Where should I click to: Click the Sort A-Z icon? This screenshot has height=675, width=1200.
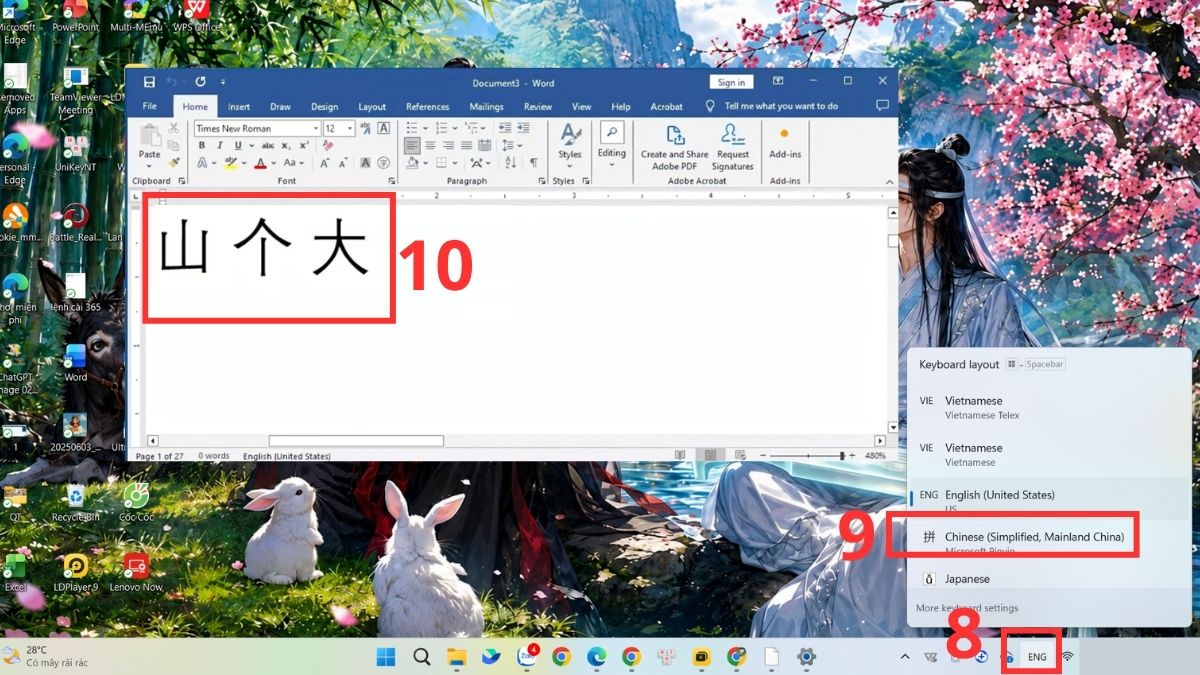pos(511,162)
